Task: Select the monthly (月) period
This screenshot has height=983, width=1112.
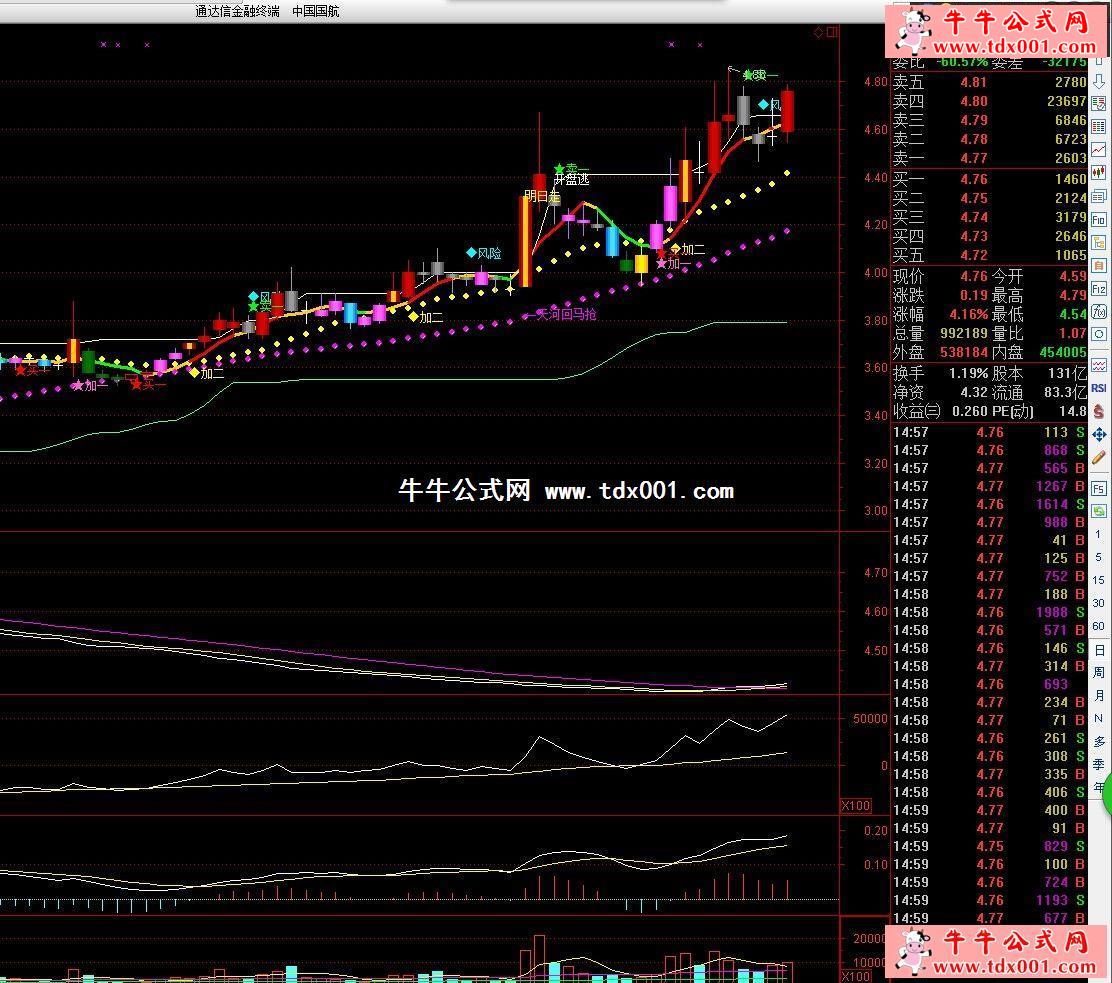Action: [1099, 696]
